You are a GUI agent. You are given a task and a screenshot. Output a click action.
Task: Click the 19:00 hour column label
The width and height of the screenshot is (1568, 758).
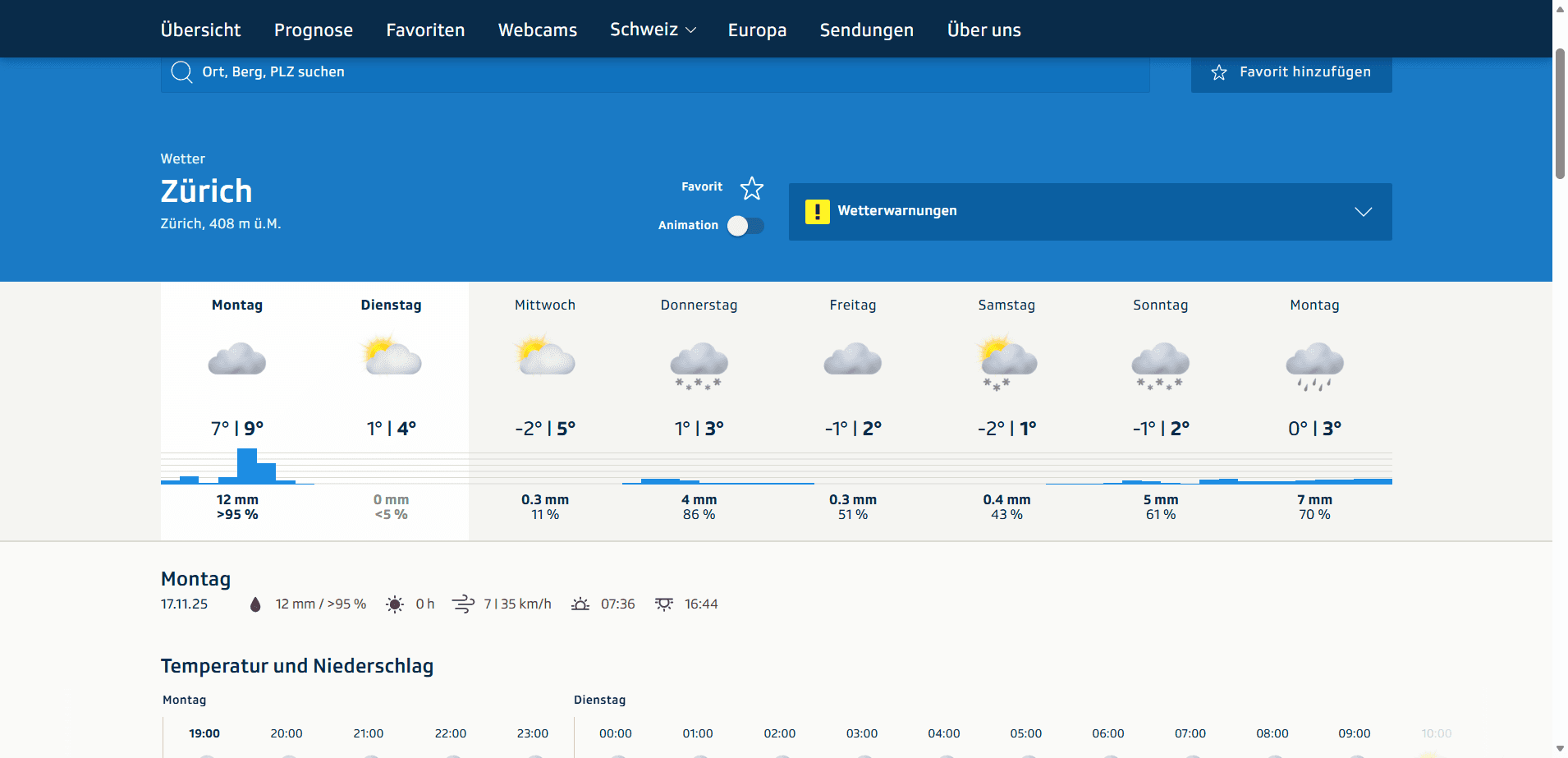coord(204,733)
